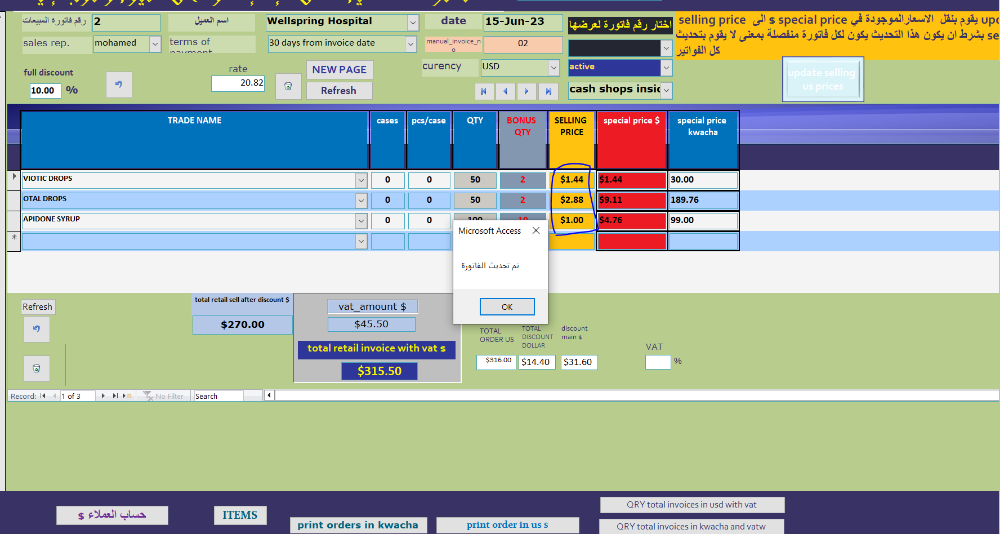This screenshot has height=534, width=1000.
Task: Click the print orders in kwacha button
Action: click(x=358, y=525)
